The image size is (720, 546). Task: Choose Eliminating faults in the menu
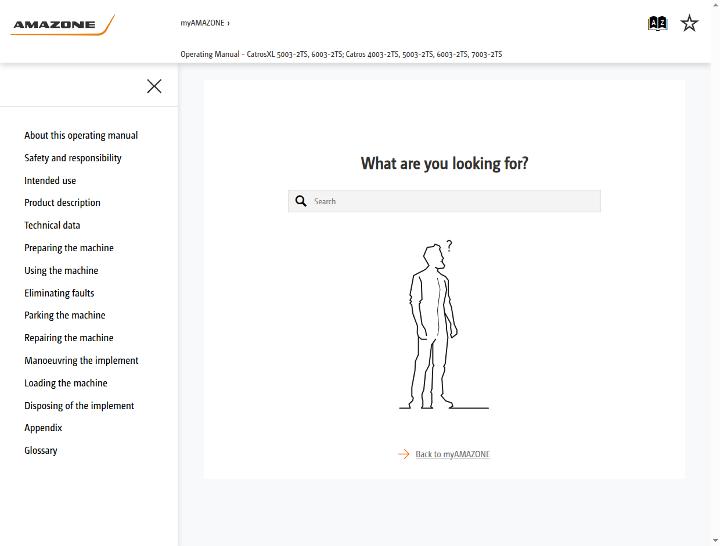(x=59, y=293)
